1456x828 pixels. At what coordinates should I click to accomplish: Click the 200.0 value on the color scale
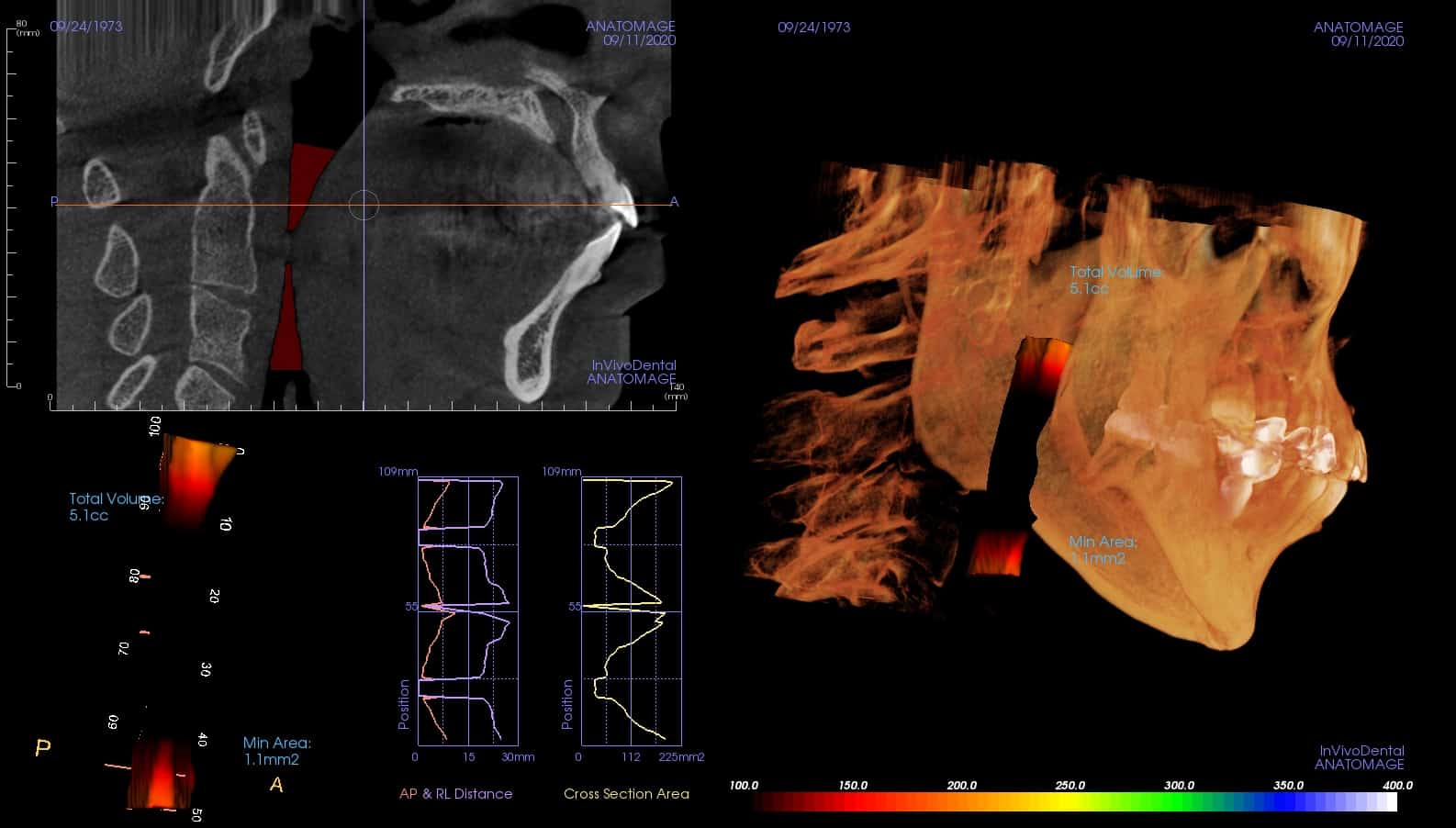tap(961, 786)
